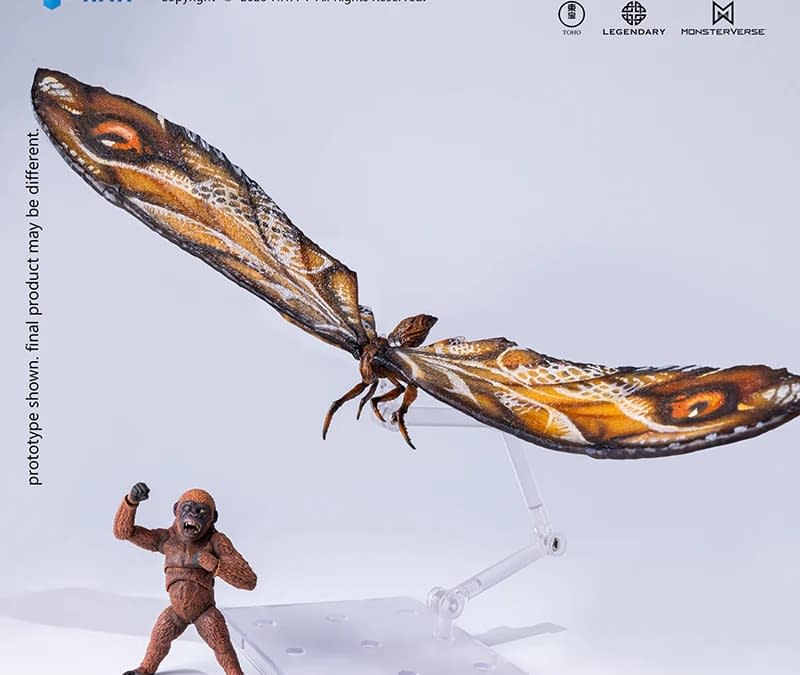Screen dimensions: 800x675
Task: Click the stand's hinge joint
Action: click(552, 545)
